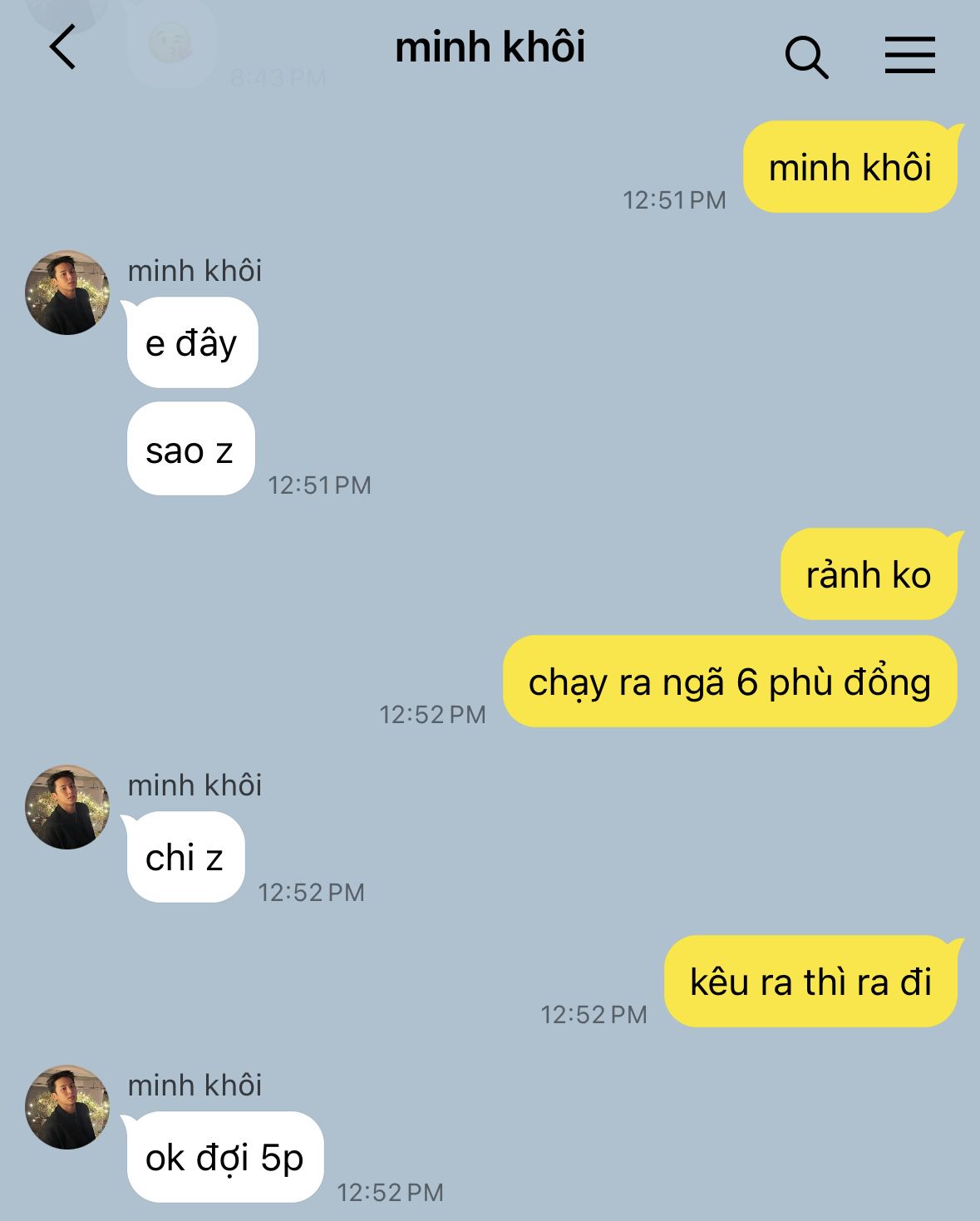Tap sender name above "ok đợi 5p"
980x1221 pixels.
[x=195, y=1086]
